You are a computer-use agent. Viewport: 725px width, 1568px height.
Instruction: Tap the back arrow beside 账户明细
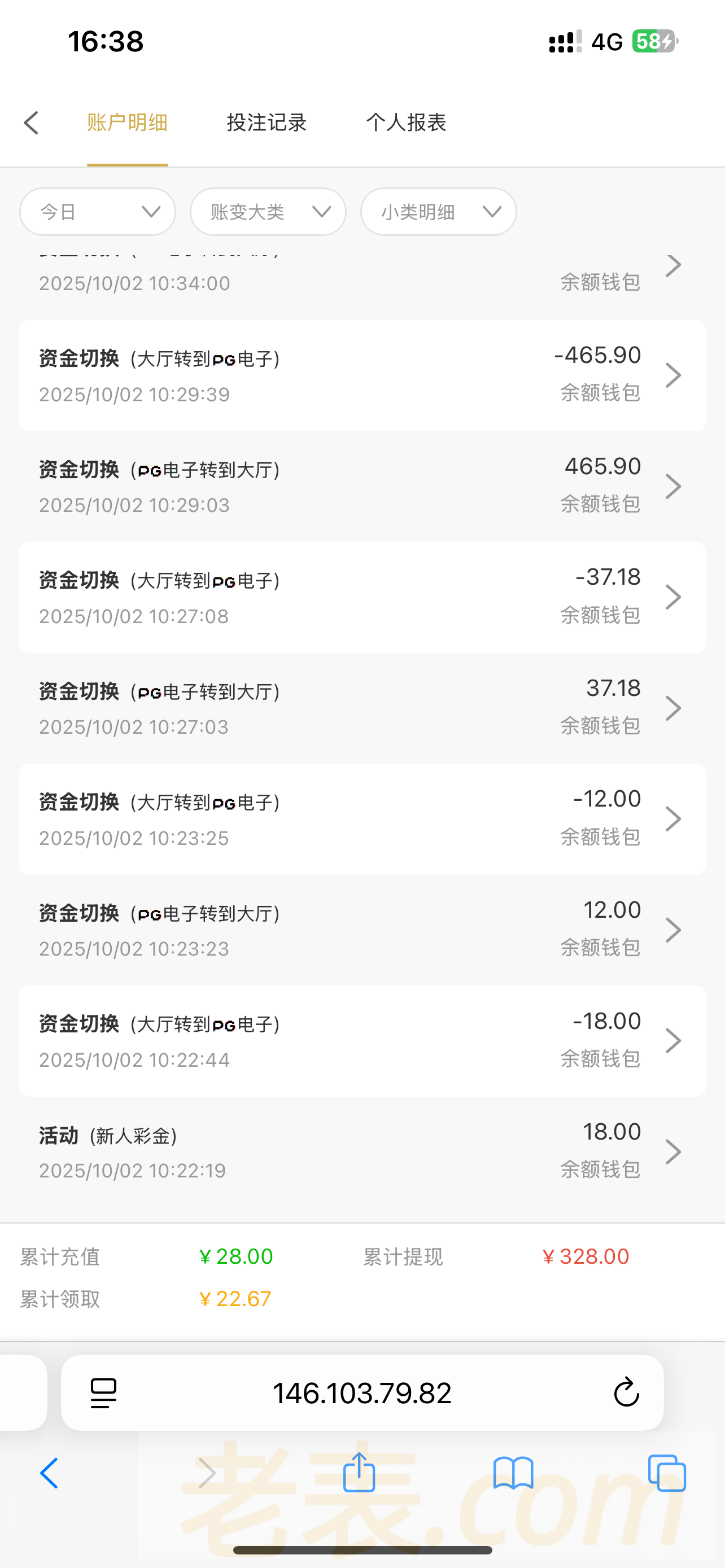tap(32, 123)
